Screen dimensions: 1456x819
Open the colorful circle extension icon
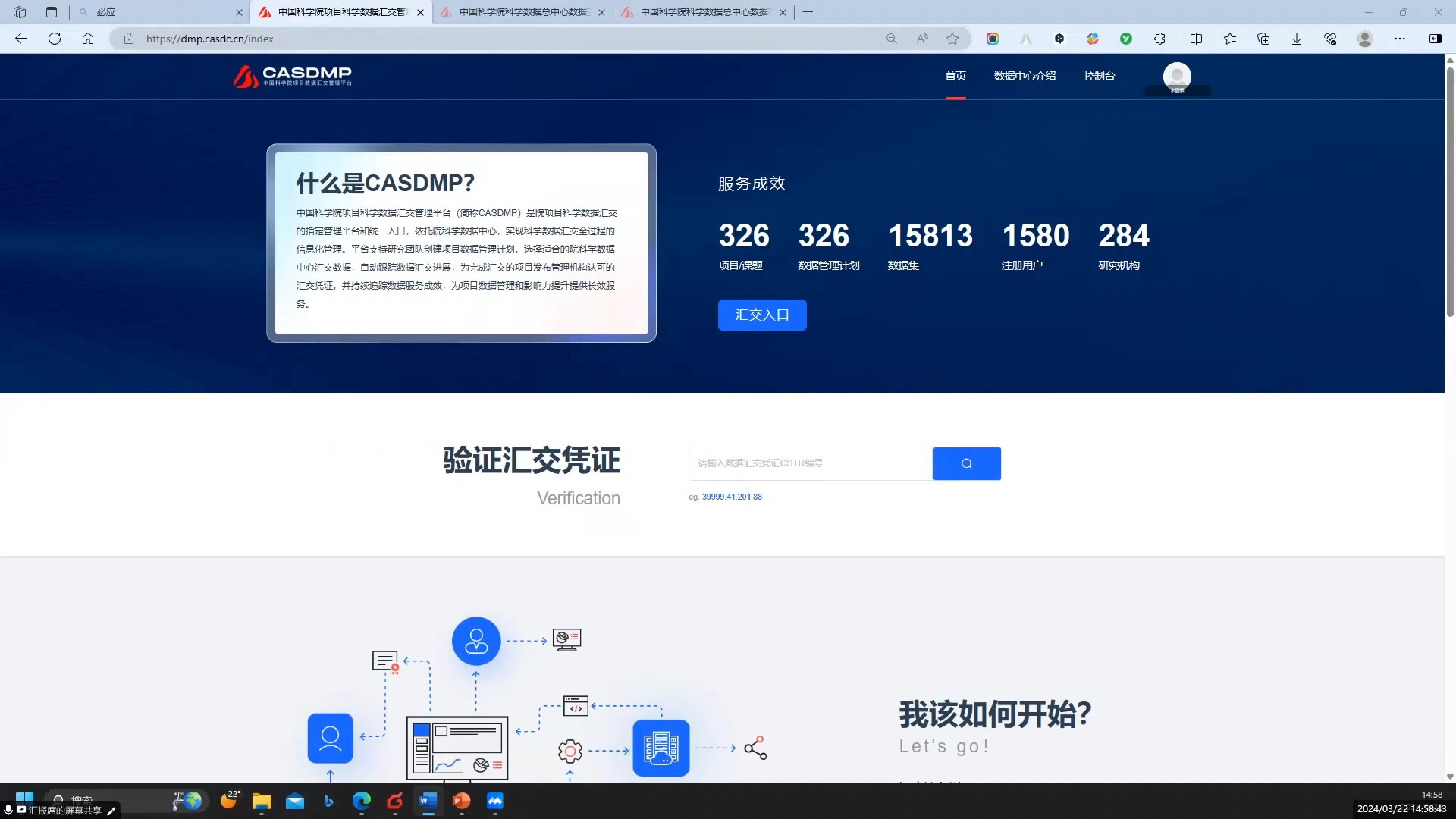point(993,39)
